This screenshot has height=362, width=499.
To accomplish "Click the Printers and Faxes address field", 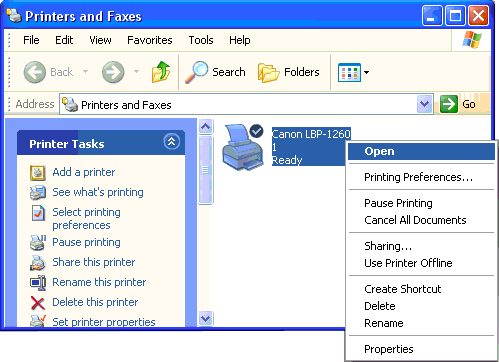I will point(246,104).
